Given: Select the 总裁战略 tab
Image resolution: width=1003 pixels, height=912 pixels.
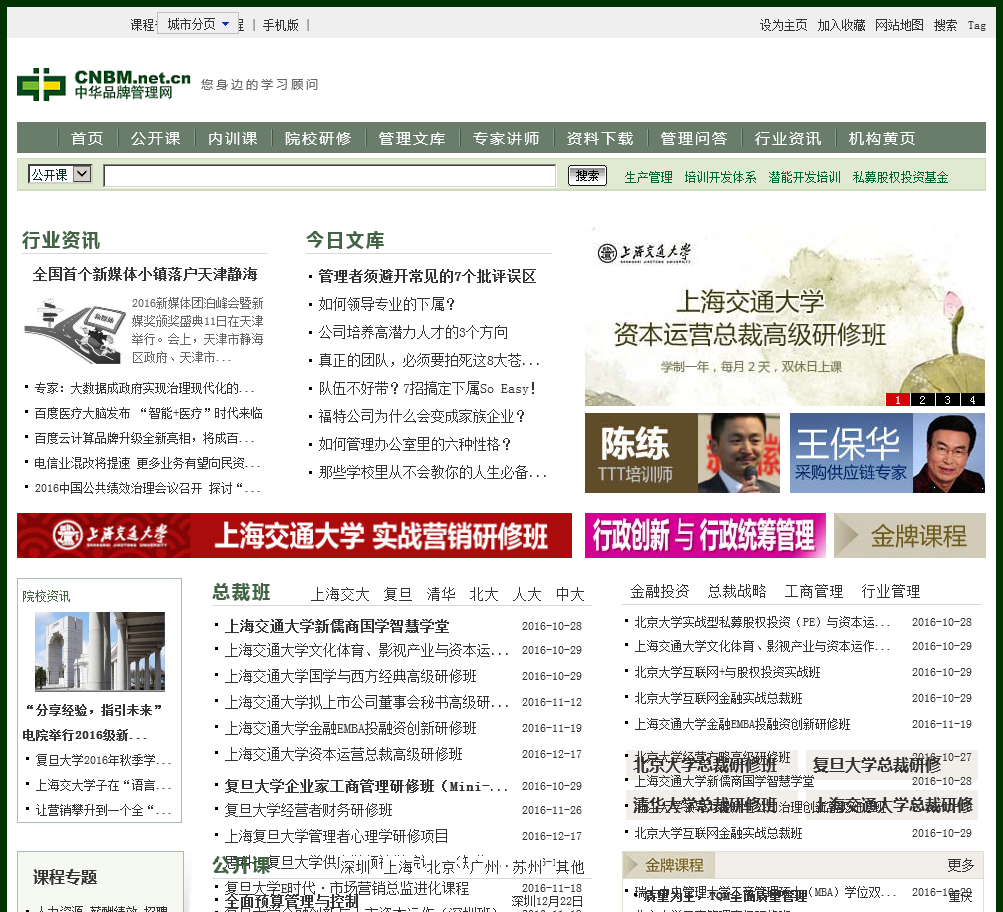Looking at the screenshot, I should [x=737, y=591].
